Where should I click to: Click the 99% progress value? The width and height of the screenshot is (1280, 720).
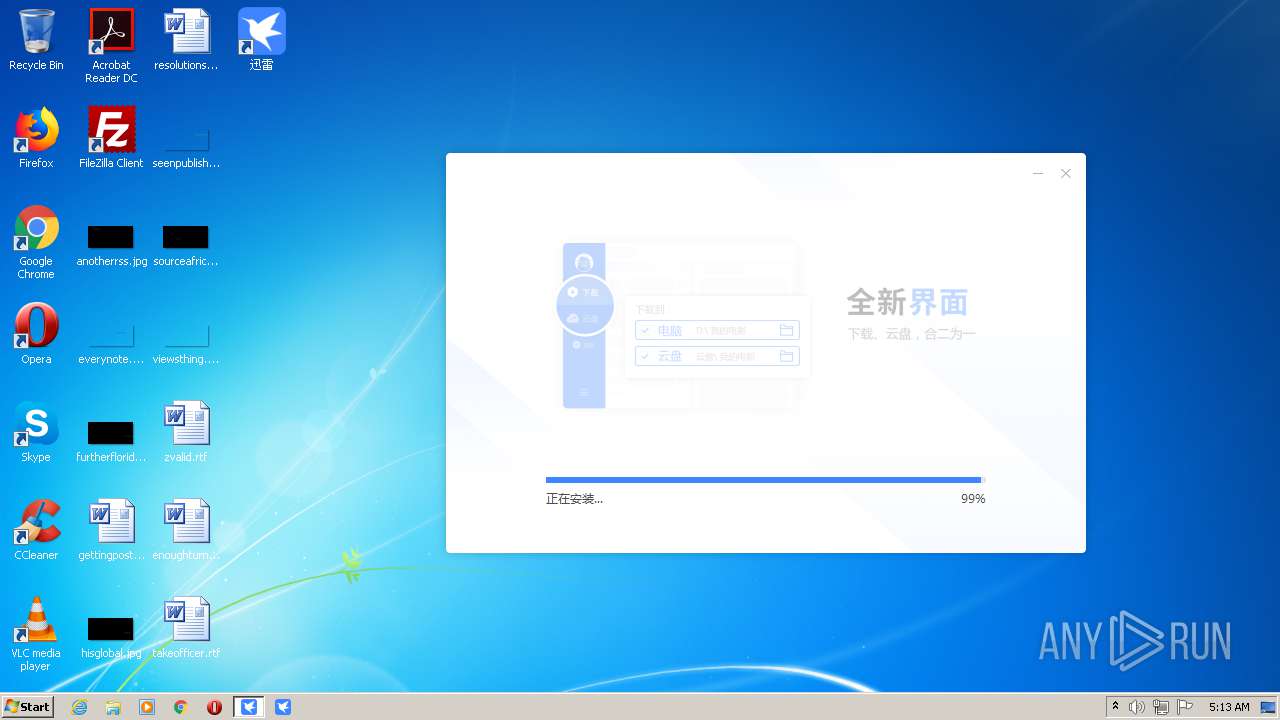[973, 499]
